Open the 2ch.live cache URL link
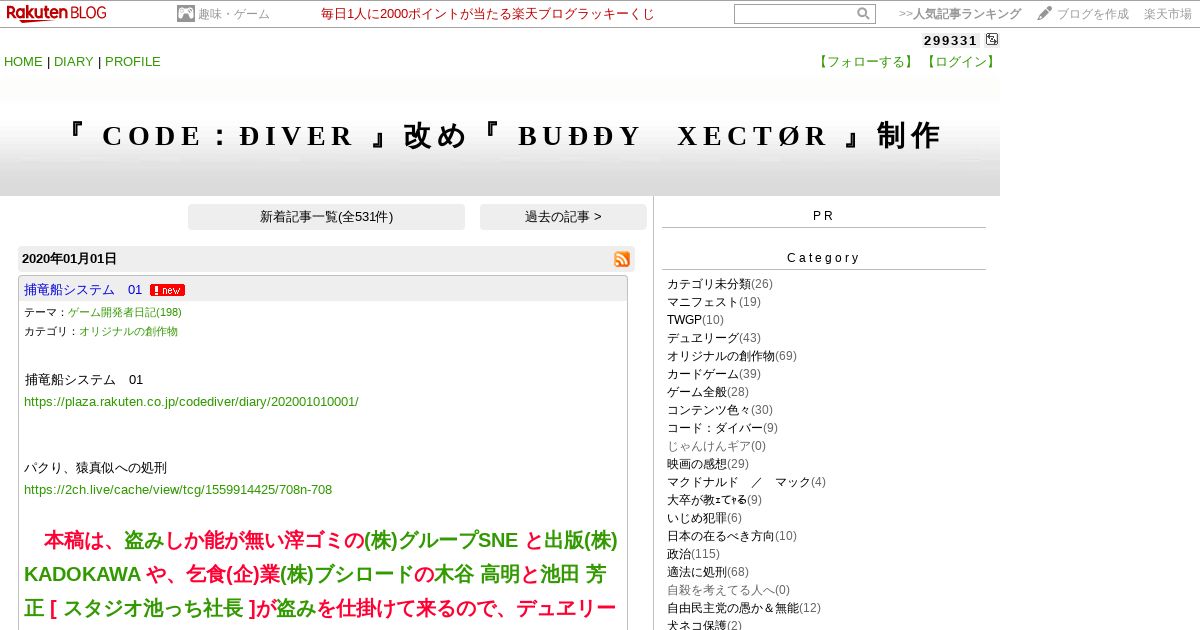Screen dimensions: 1200x630 [178, 490]
